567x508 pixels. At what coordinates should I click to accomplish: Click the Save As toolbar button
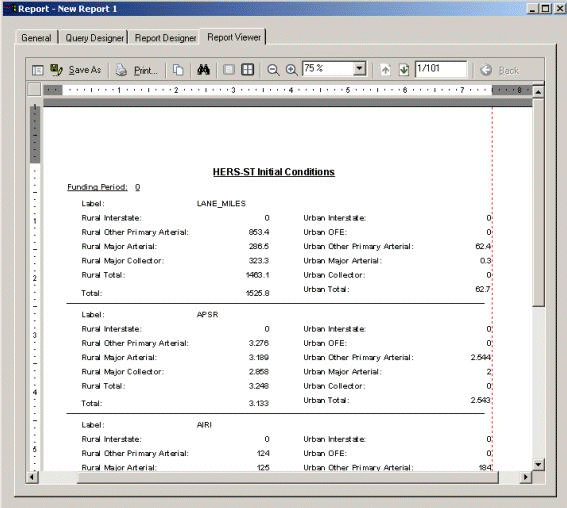pos(76,70)
